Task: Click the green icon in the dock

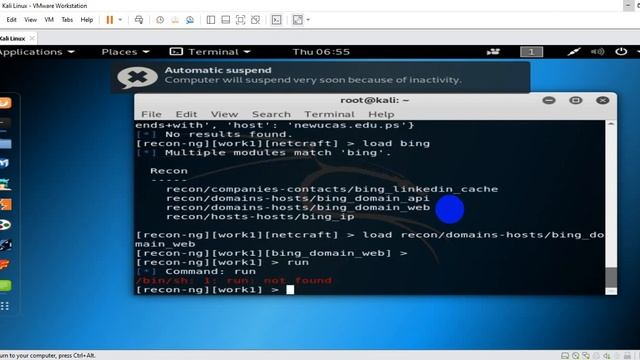Action: tap(5, 286)
